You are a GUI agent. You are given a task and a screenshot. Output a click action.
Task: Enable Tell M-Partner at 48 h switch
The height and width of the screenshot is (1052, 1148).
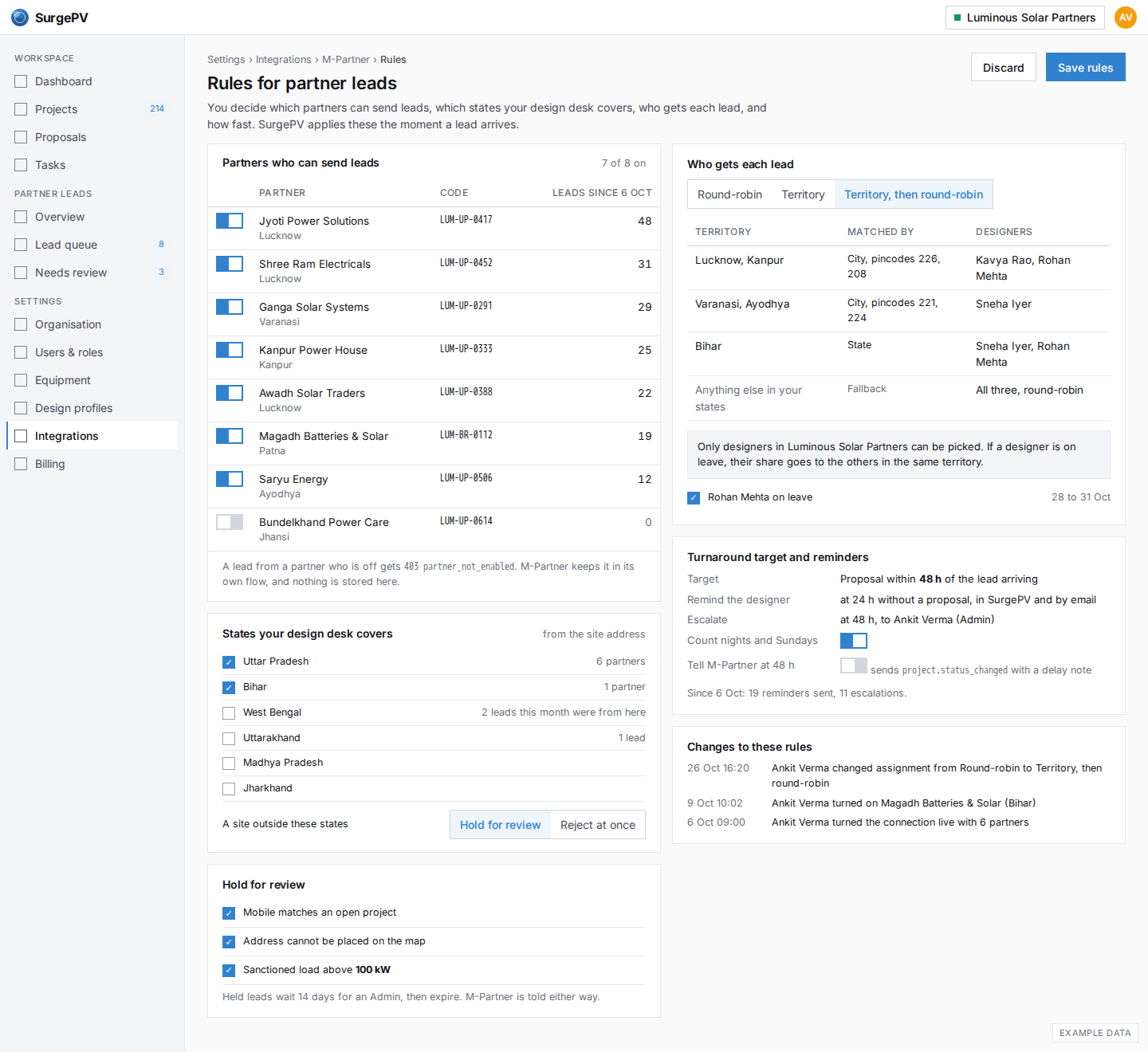854,665
